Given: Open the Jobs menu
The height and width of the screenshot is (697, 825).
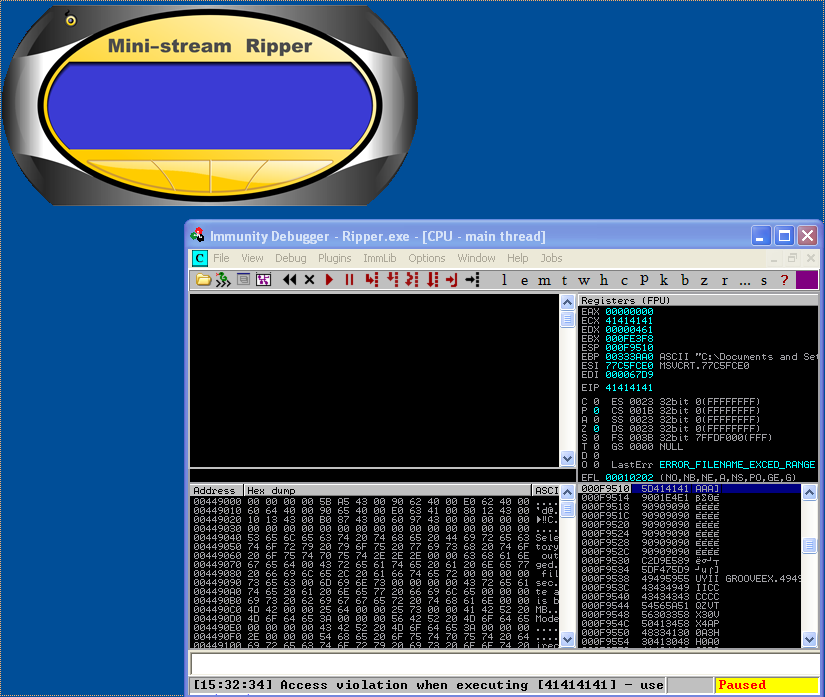Looking at the screenshot, I should pyautogui.click(x=551, y=258).
